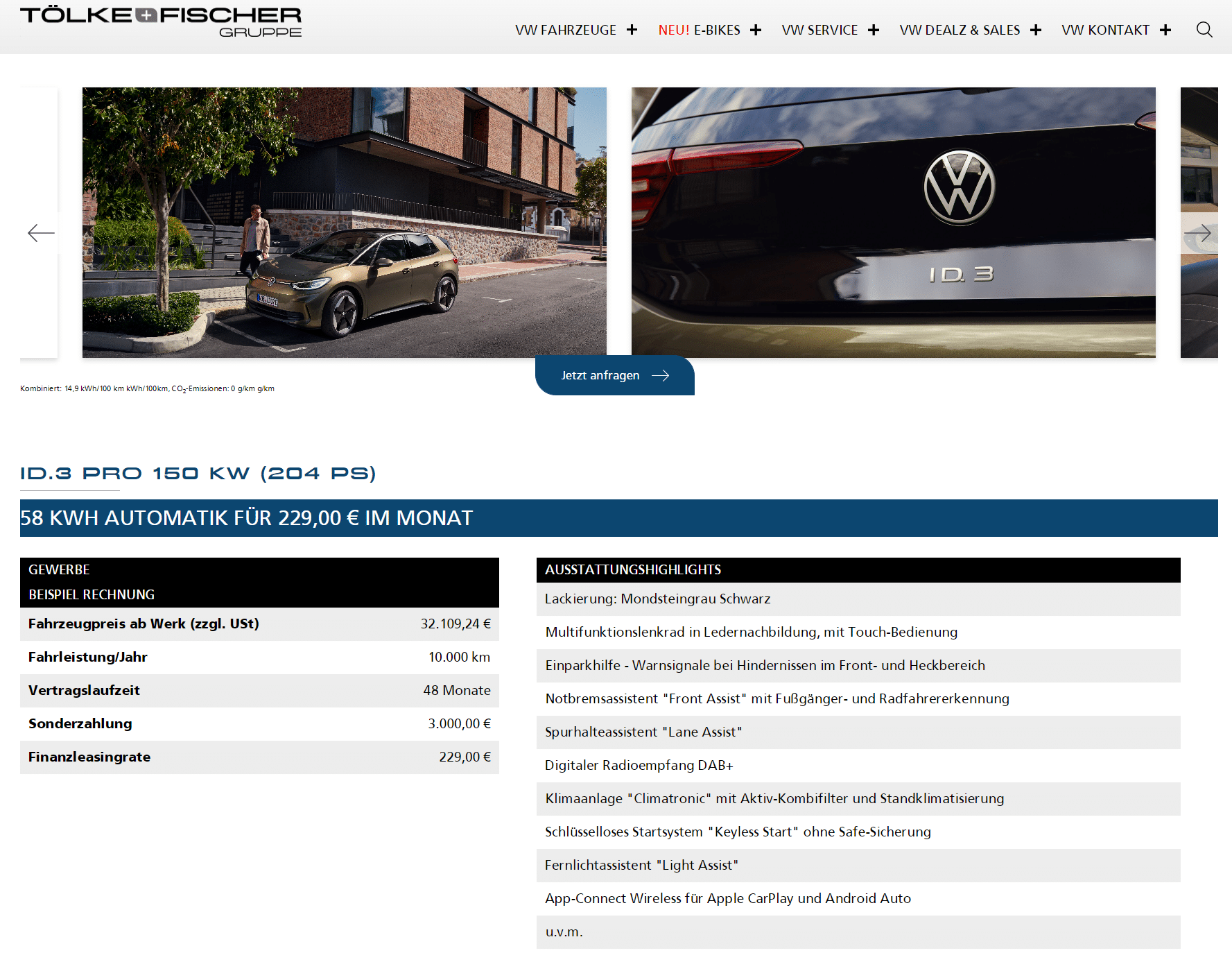Click the consumption and CO2 emissions note
Viewport: 1232px width, 962px height.
pyautogui.click(x=147, y=389)
